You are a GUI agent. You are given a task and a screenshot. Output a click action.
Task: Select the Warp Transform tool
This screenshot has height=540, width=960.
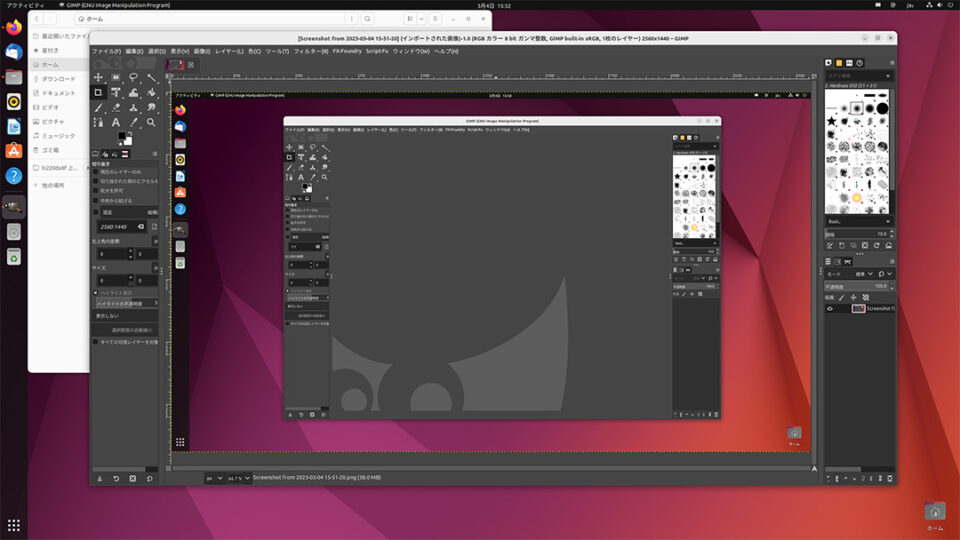pos(133,92)
